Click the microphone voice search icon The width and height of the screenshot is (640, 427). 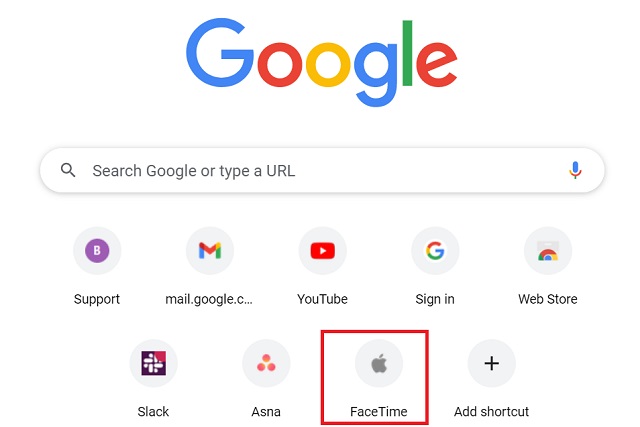(575, 171)
